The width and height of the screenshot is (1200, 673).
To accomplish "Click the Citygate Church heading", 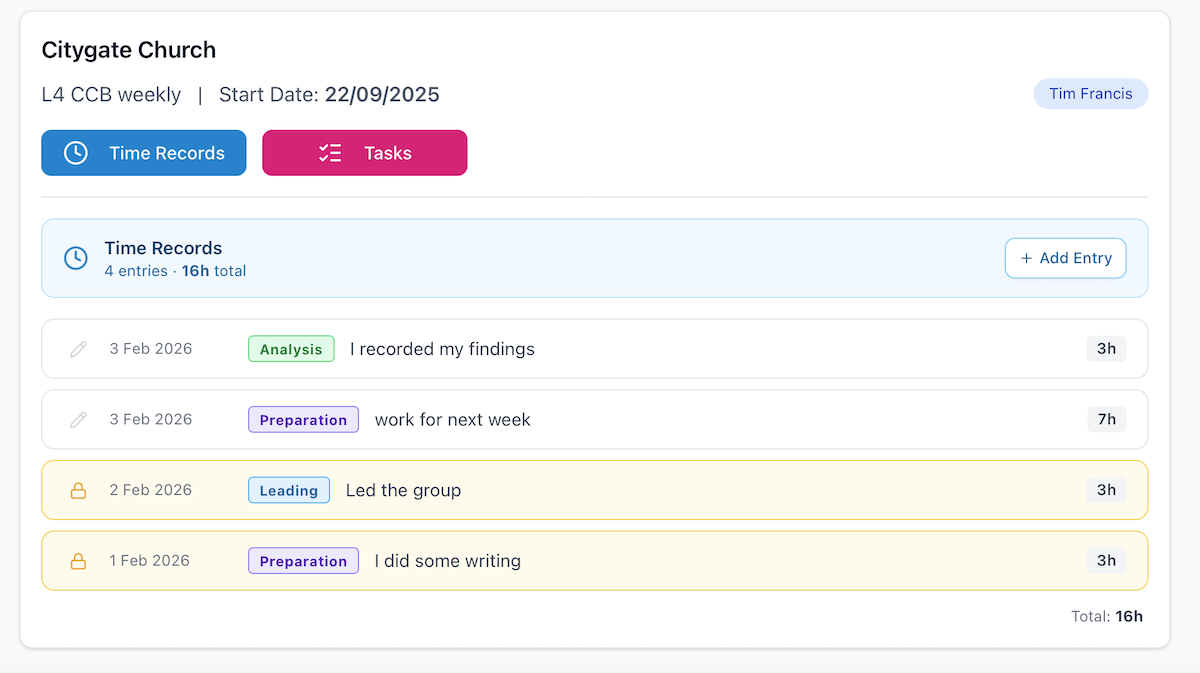I will pyautogui.click(x=129, y=50).
